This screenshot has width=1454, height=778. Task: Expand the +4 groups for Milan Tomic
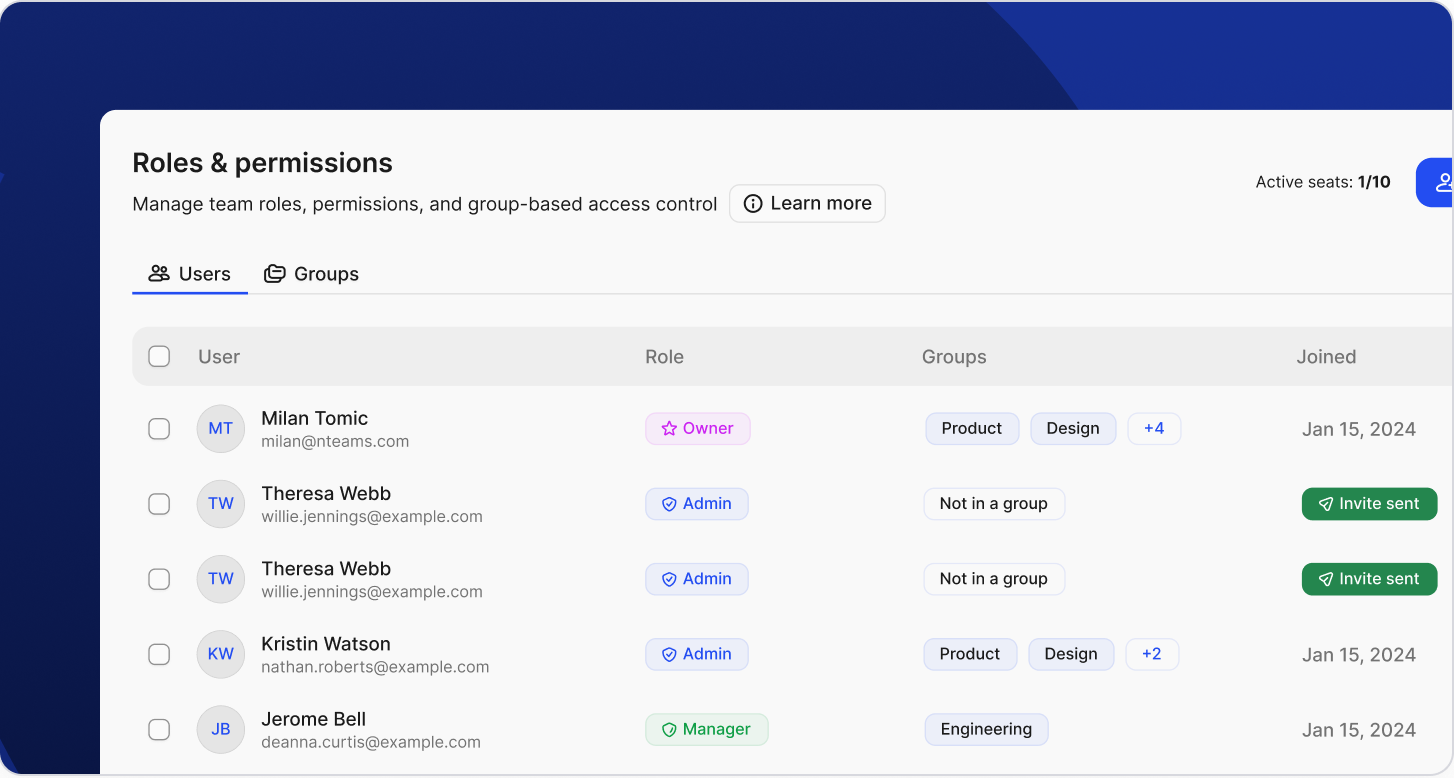[x=1154, y=429]
